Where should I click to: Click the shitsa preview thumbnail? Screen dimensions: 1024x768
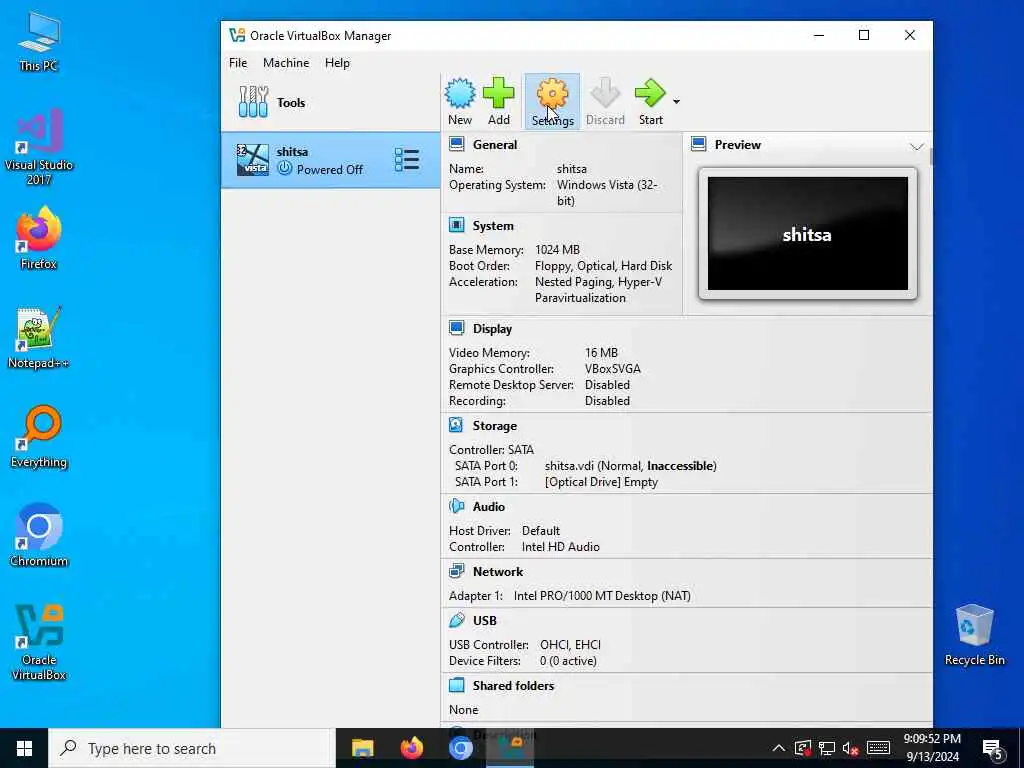[808, 233]
